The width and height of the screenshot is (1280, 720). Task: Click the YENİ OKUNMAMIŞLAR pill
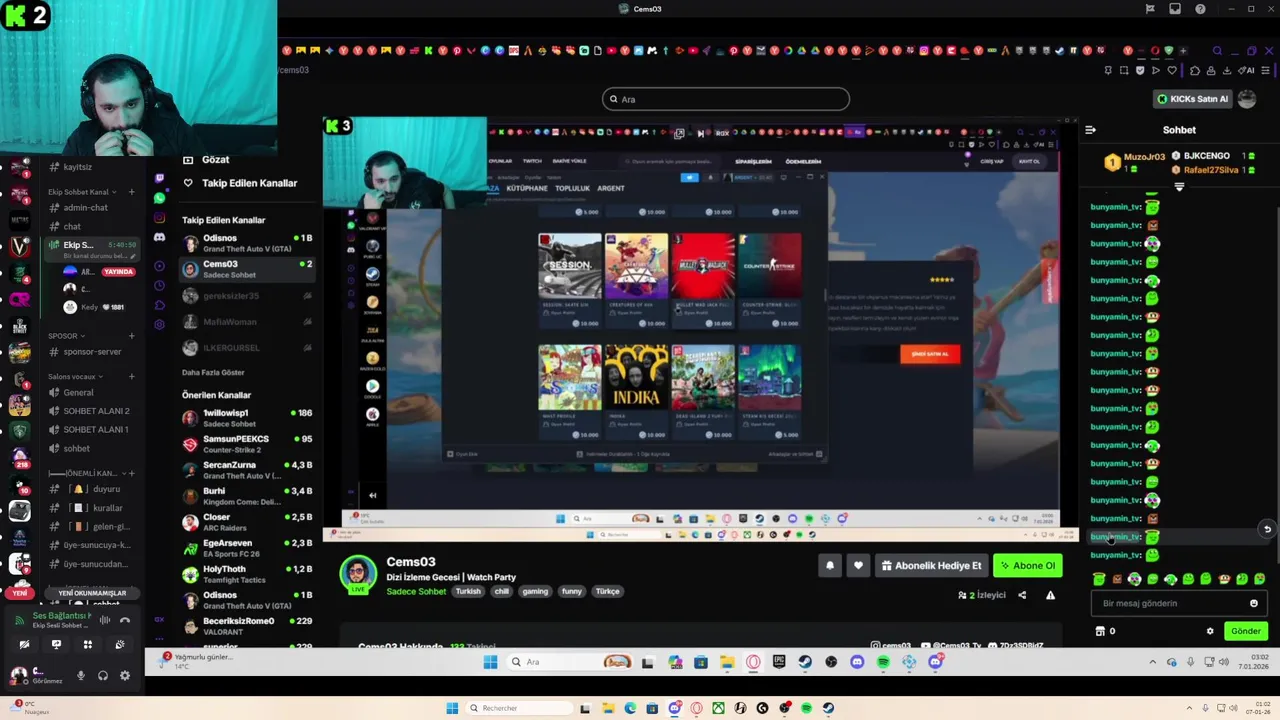pos(92,593)
